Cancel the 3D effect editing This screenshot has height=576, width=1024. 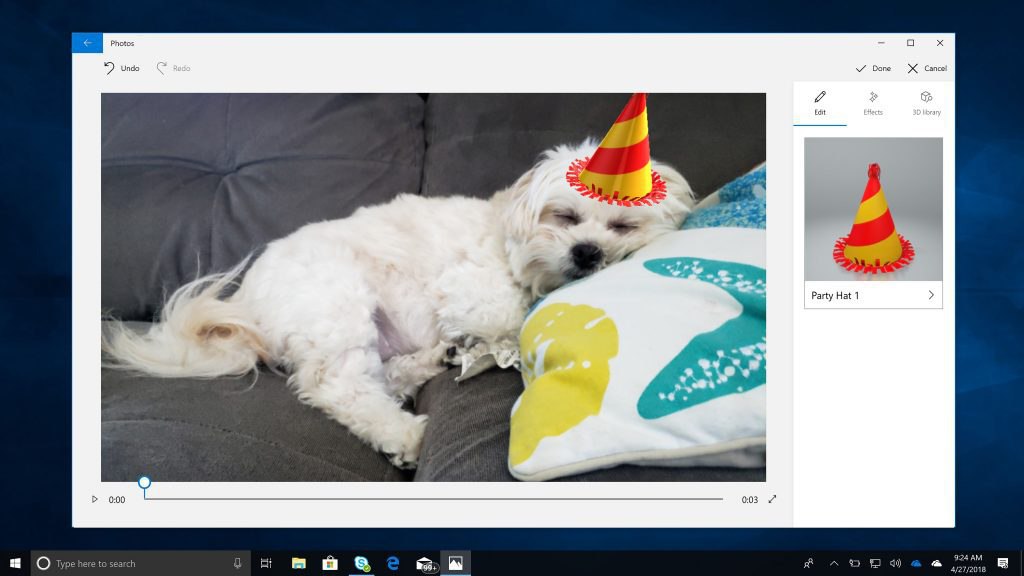point(927,68)
